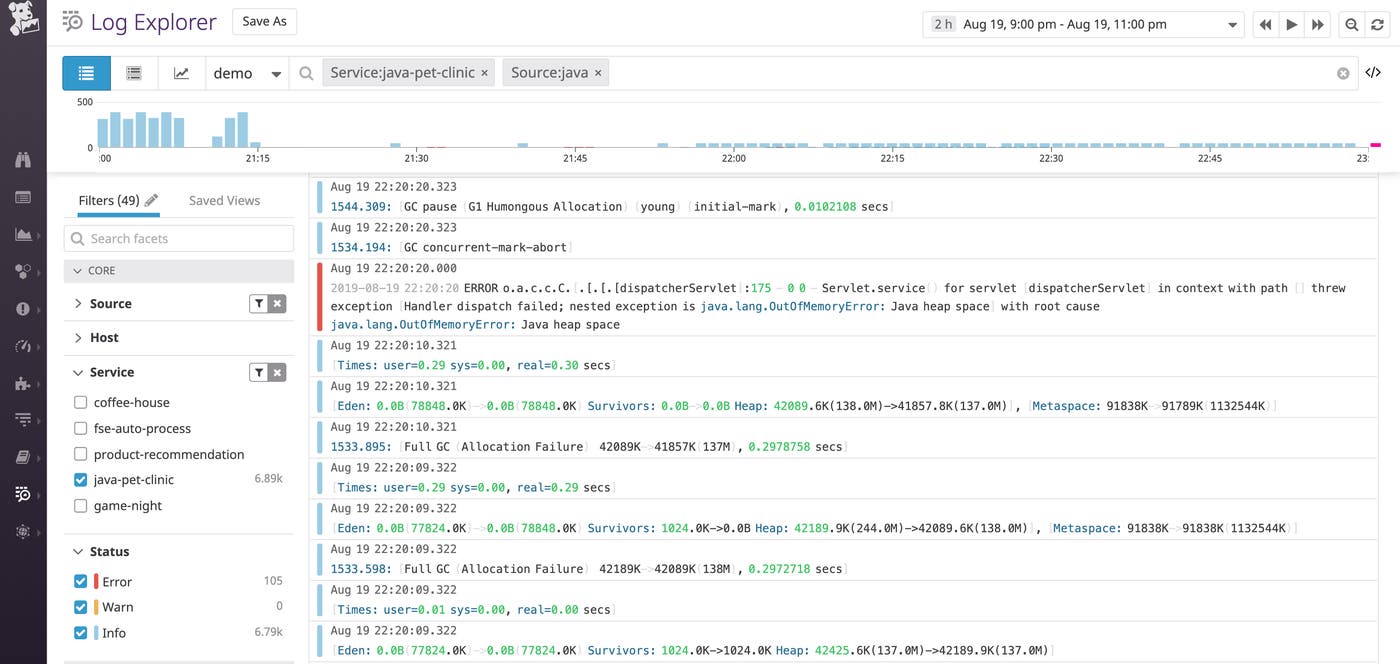The width and height of the screenshot is (1400, 664).
Task: Collapse the Service facet section
Action: [x=78, y=371]
